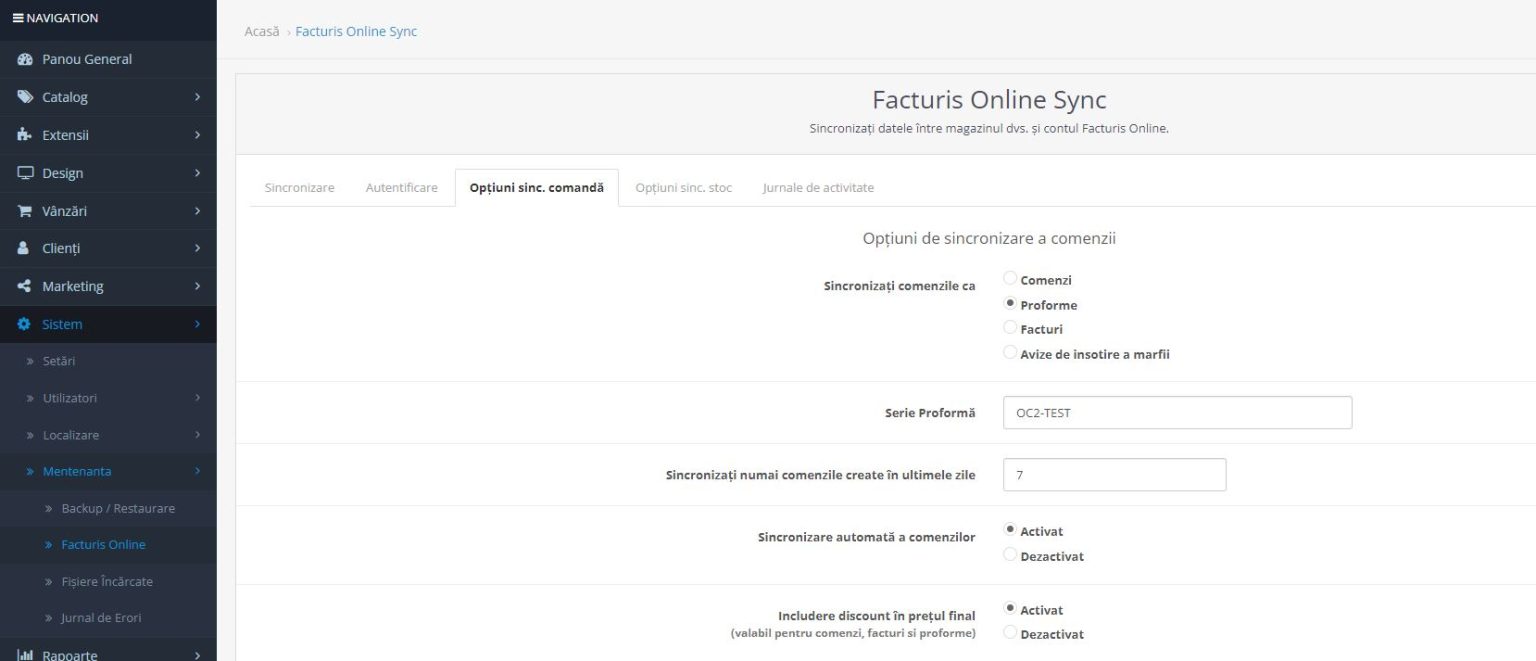
Task: Select the Comenzi radio option
Action: tap(1010, 279)
